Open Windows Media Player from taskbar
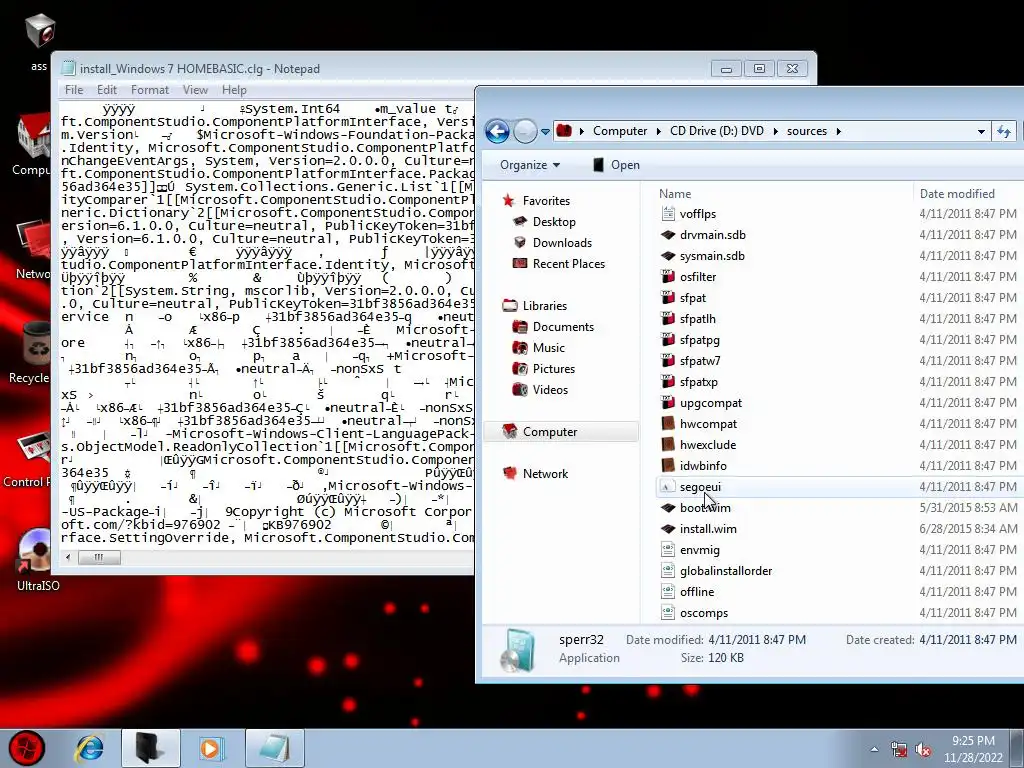Screen dimensions: 1024x768 pos(210,748)
